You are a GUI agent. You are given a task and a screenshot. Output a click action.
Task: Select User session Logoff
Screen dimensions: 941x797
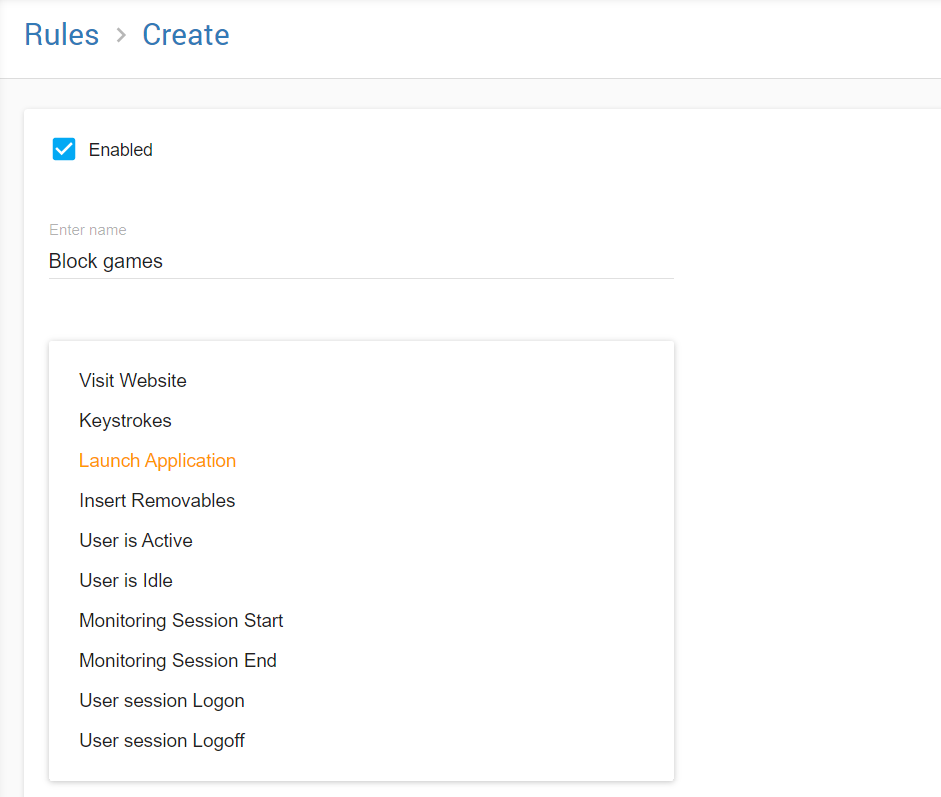[x=162, y=741]
